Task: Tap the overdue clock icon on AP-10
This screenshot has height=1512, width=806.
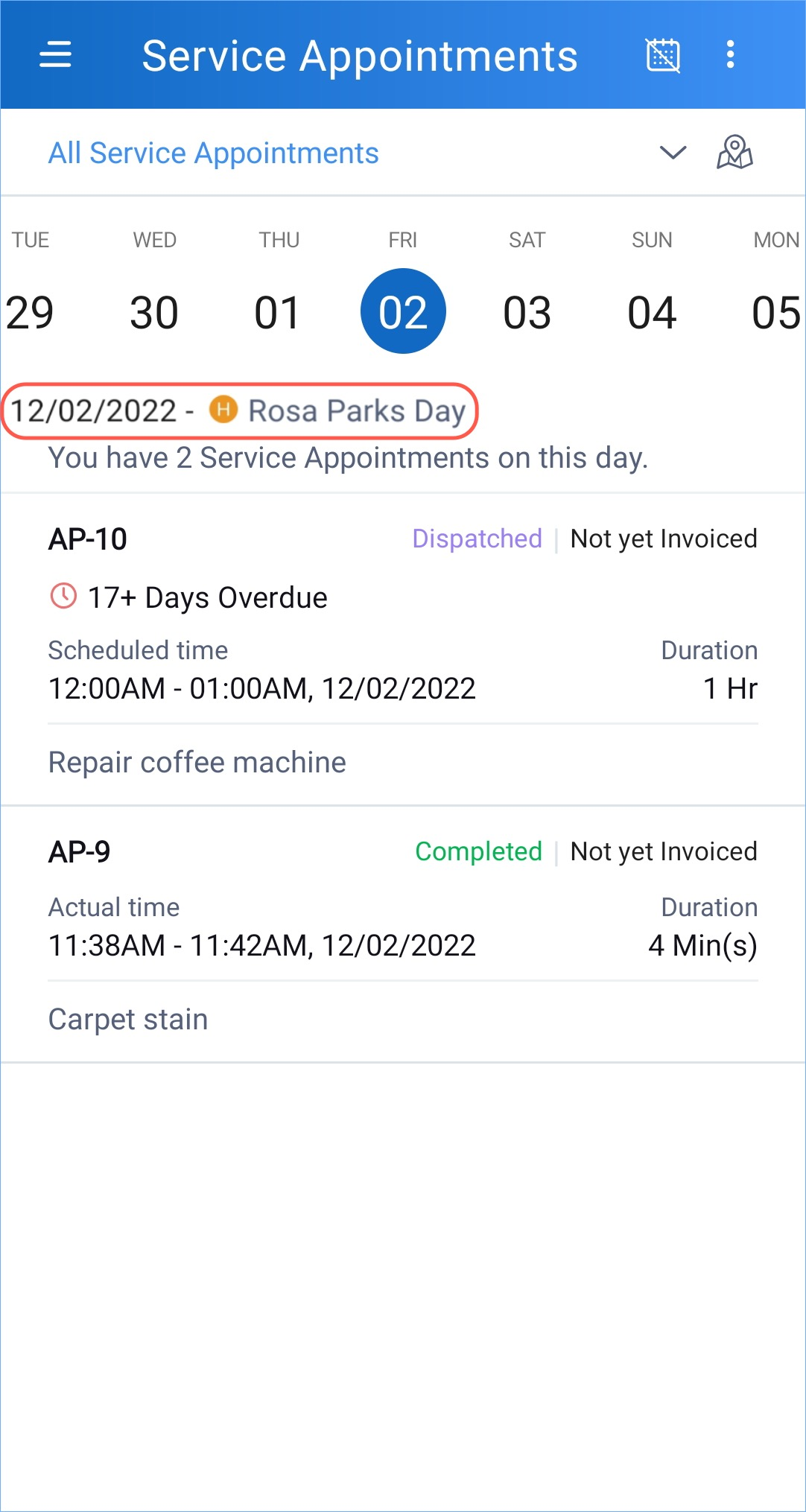Action: coord(63,597)
